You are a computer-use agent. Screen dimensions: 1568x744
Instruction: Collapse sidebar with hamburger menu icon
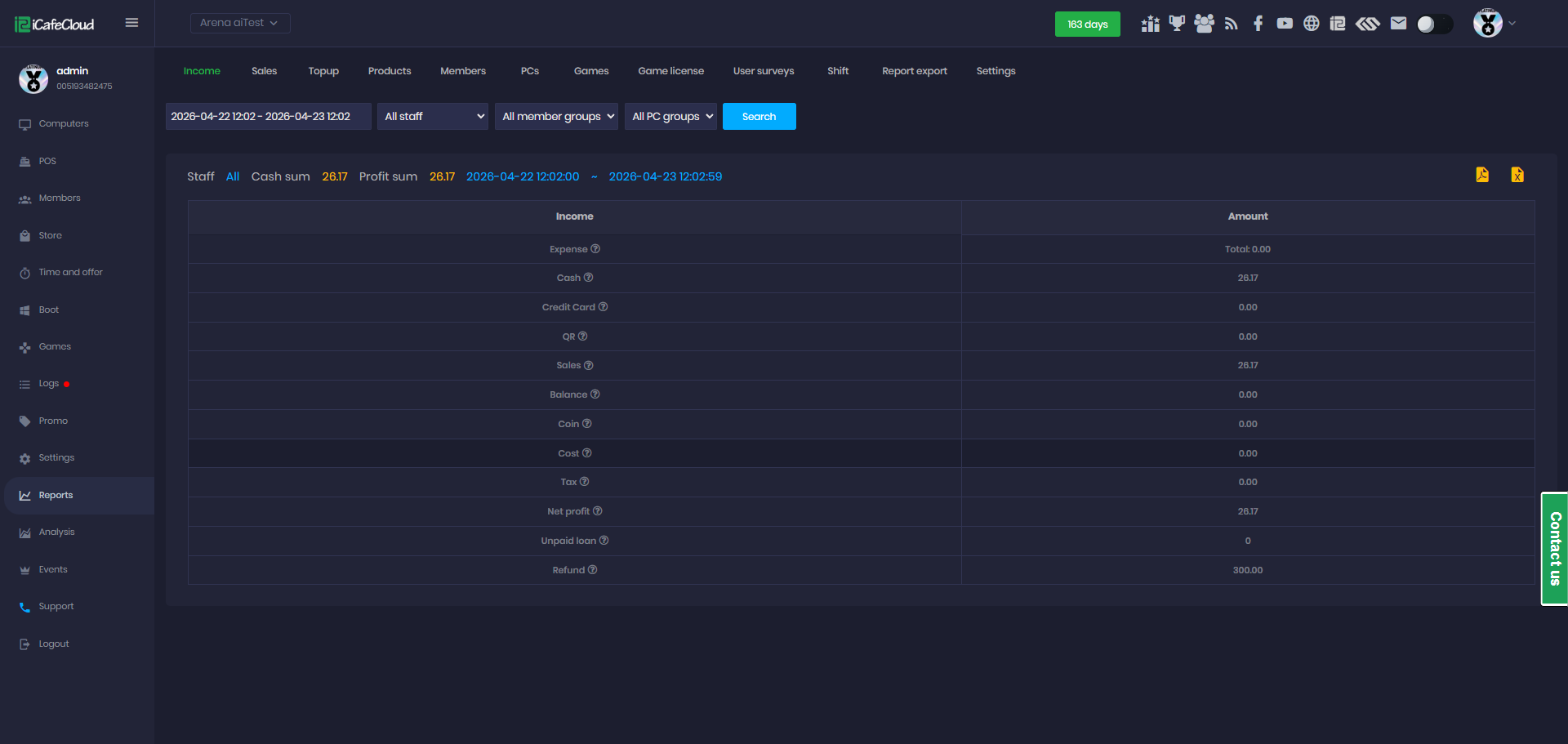click(131, 23)
